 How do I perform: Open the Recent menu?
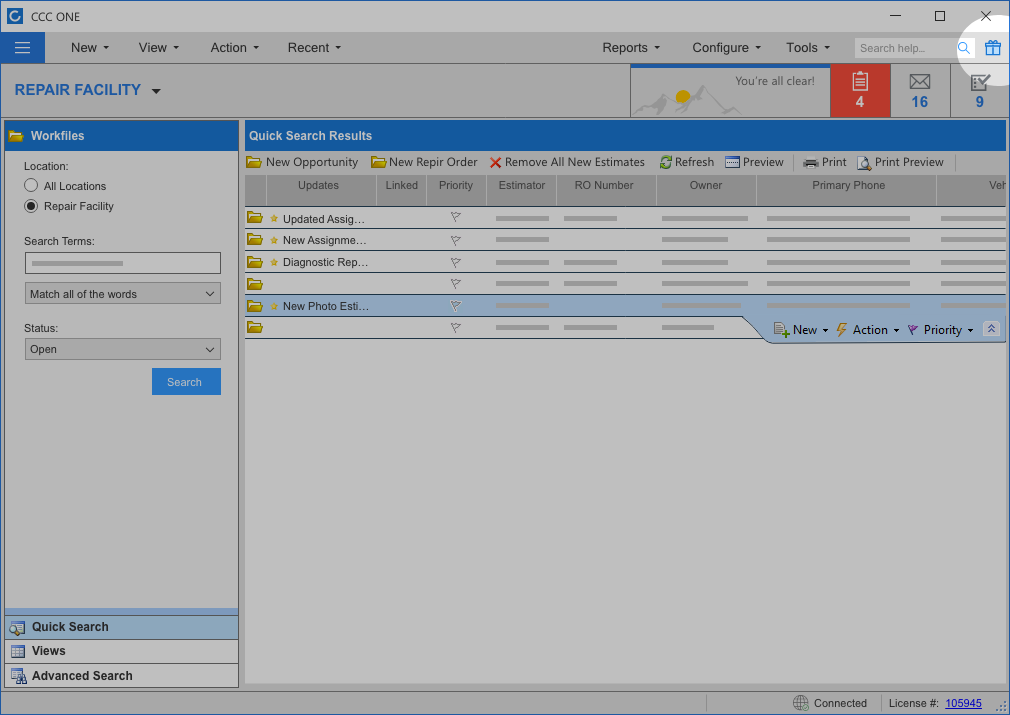(314, 48)
